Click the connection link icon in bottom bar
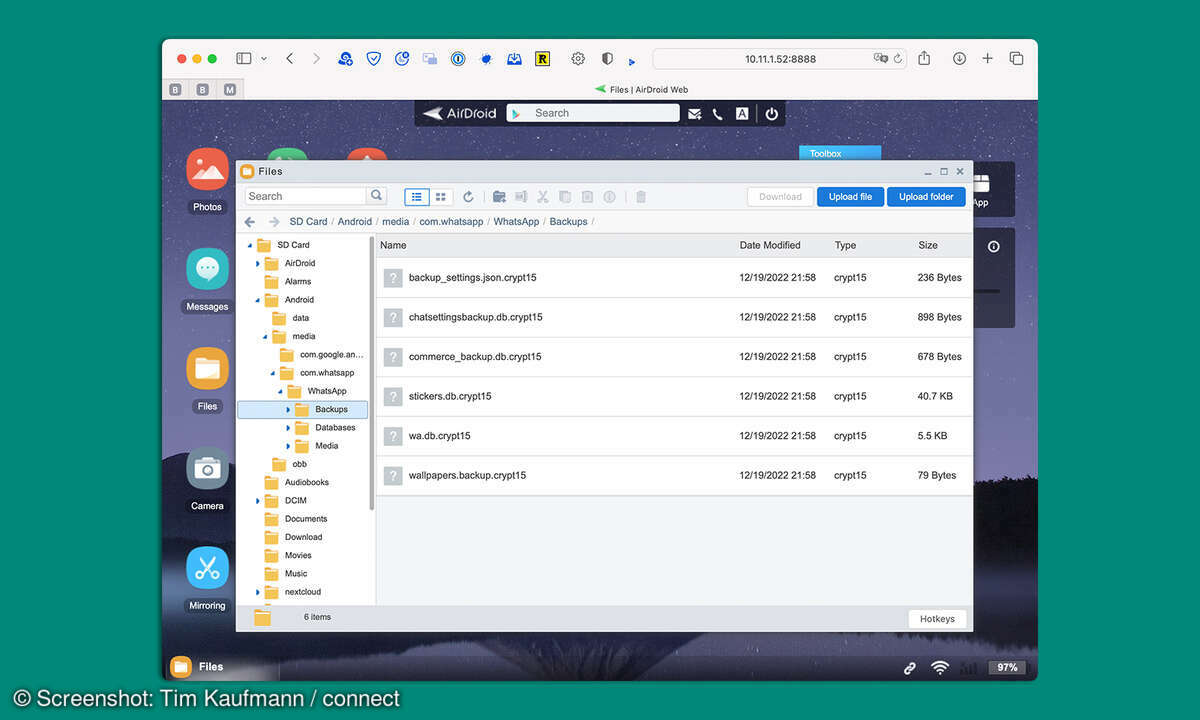Viewport: 1200px width, 720px height. 910,667
